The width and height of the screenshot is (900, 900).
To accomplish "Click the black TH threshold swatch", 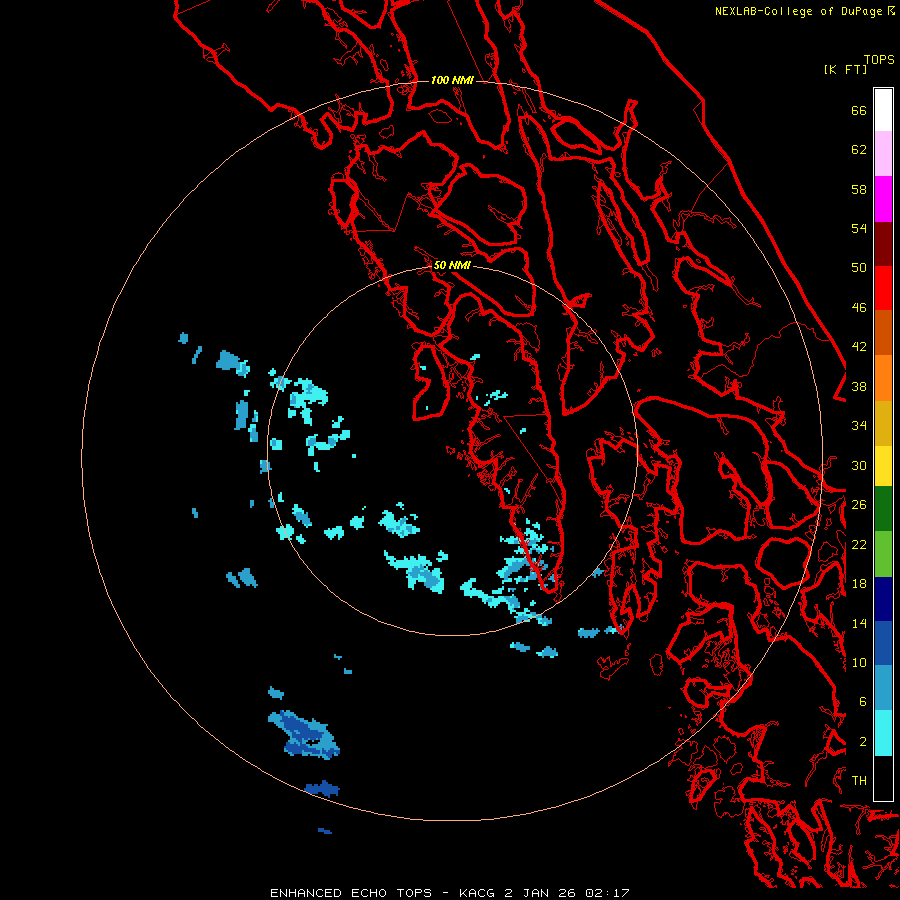I will (x=883, y=778).
